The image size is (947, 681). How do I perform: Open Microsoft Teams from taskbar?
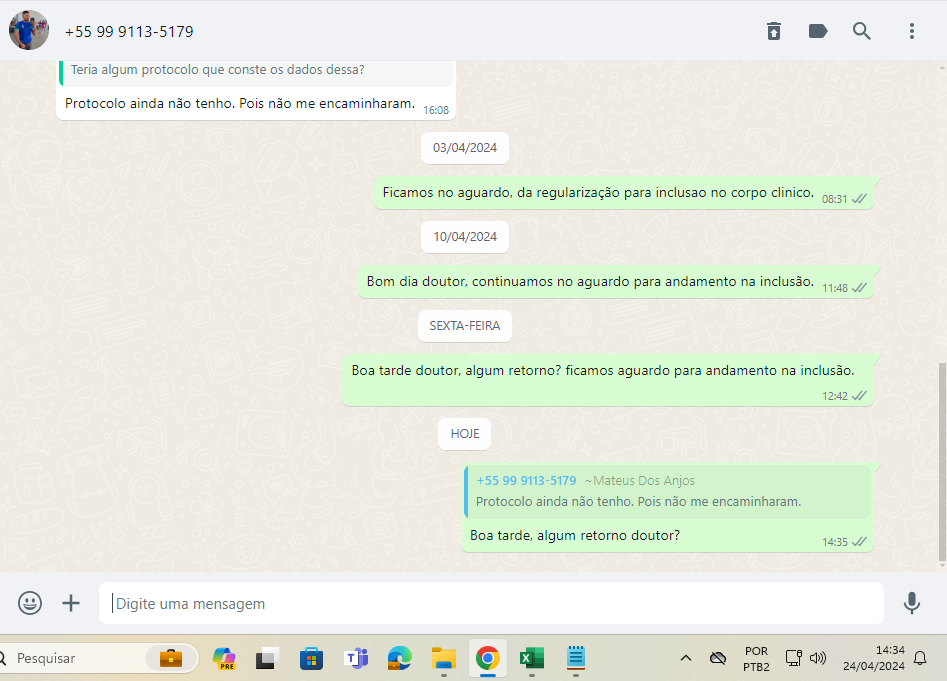(x=356, y=658)
